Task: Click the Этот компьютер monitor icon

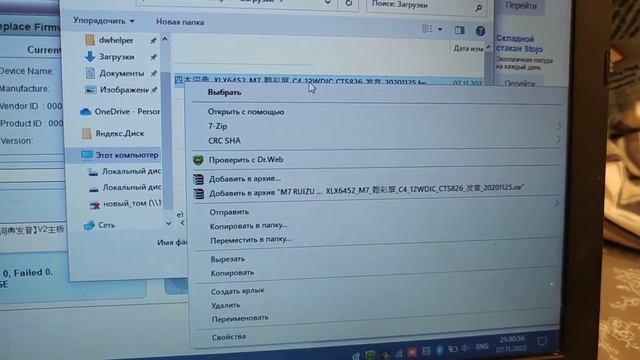Action: coord(87,155)
